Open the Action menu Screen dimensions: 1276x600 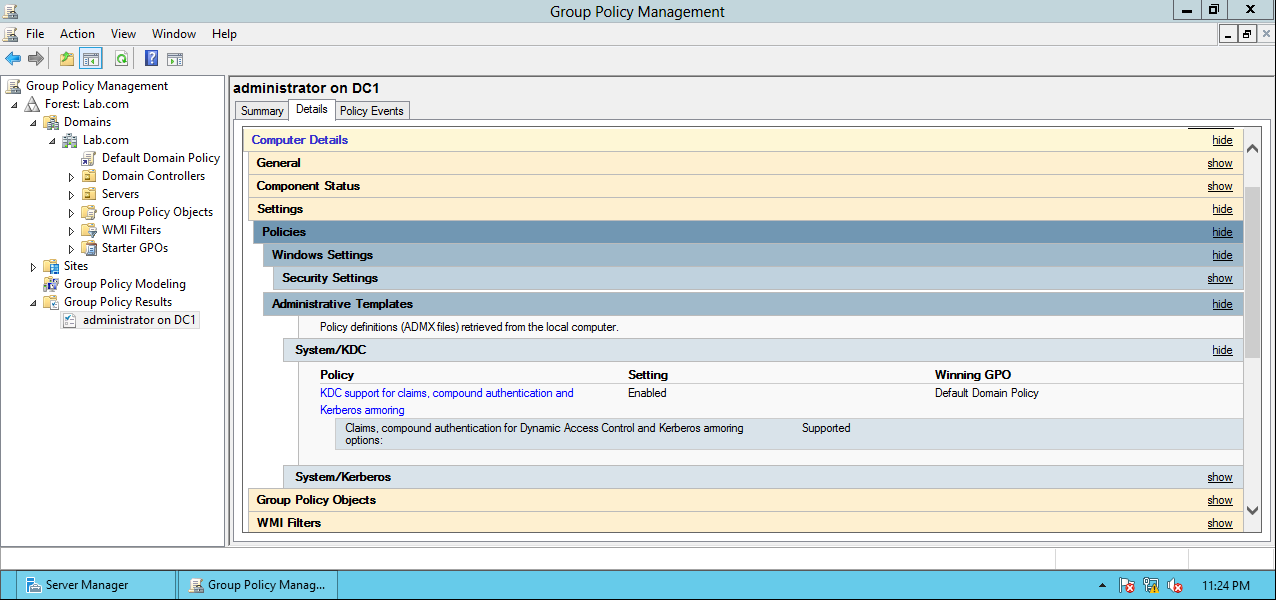click(77, 33)
